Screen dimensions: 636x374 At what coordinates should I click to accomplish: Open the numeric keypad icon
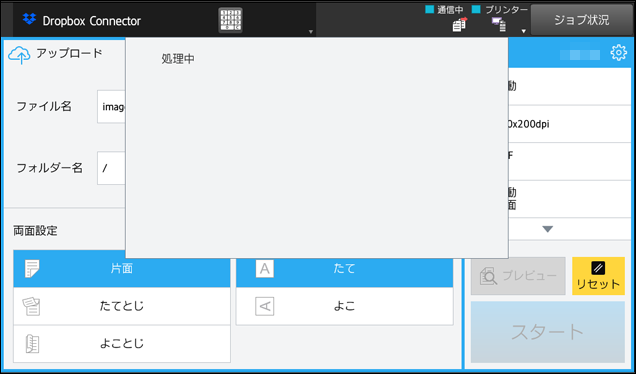click(x=230, y=20)
